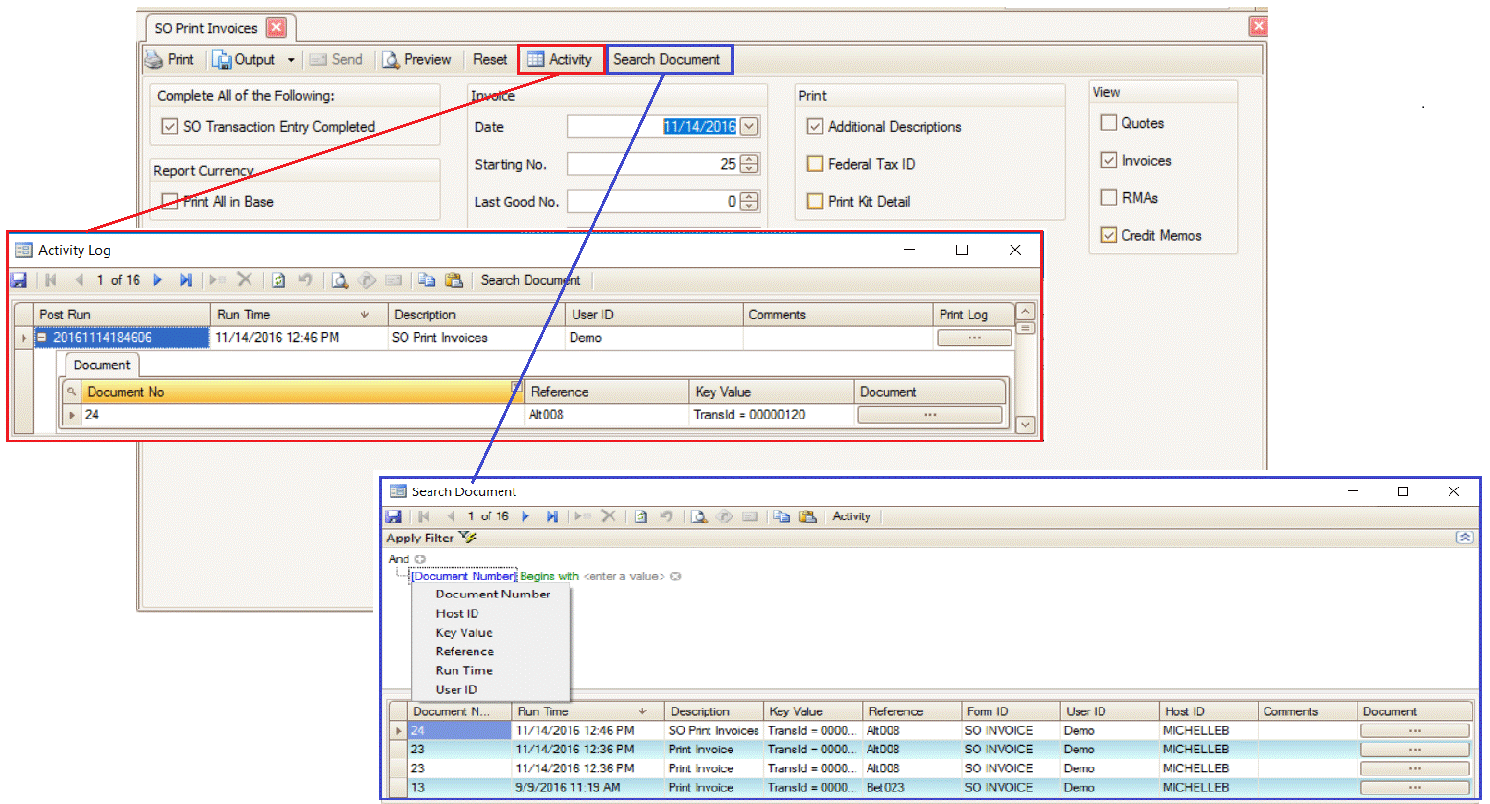The image size is (1490, 804).
Task: Open Preview from the main toolbar
Action: tap(417, 60)
